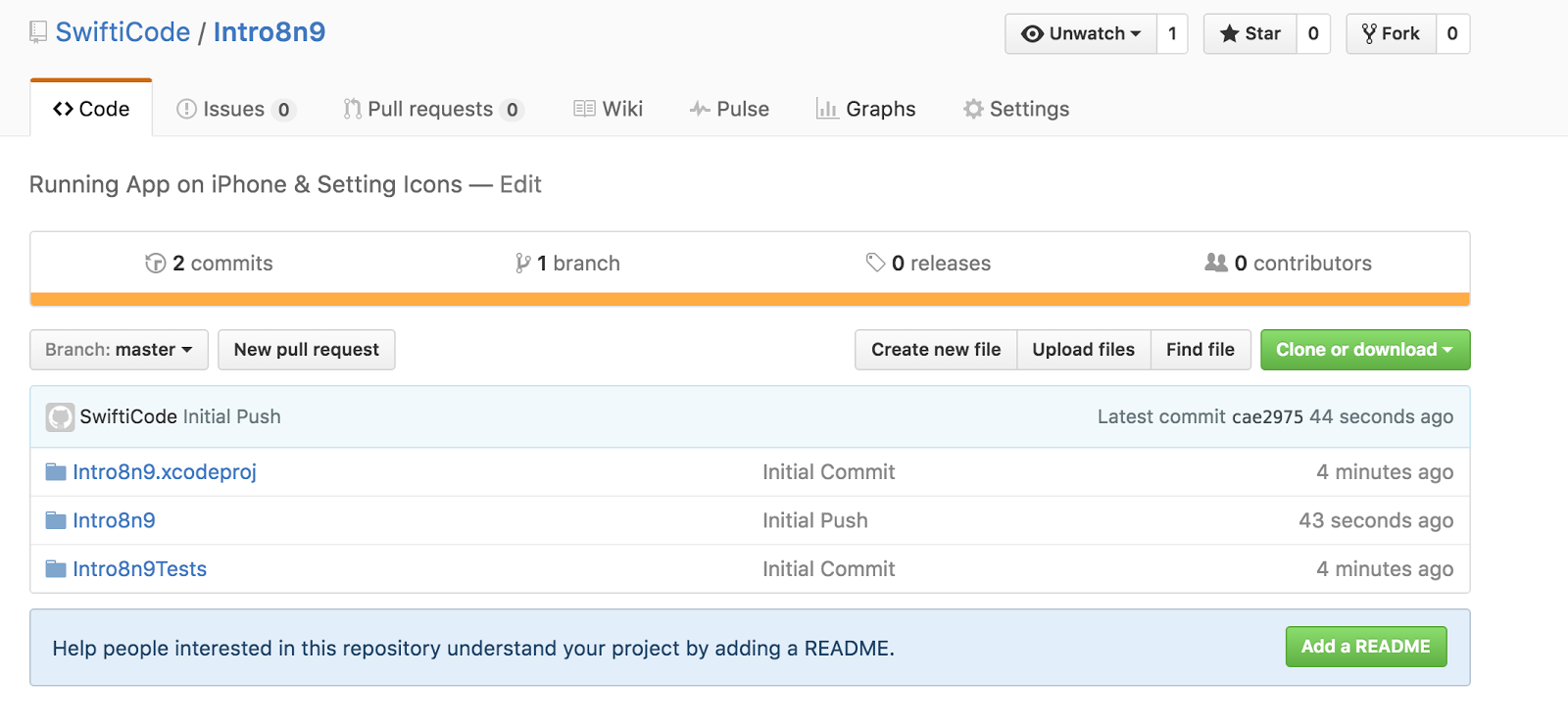1568x726 pixels.
Task: Toggle Unwatch for this repository
Action: (1081, 34)
